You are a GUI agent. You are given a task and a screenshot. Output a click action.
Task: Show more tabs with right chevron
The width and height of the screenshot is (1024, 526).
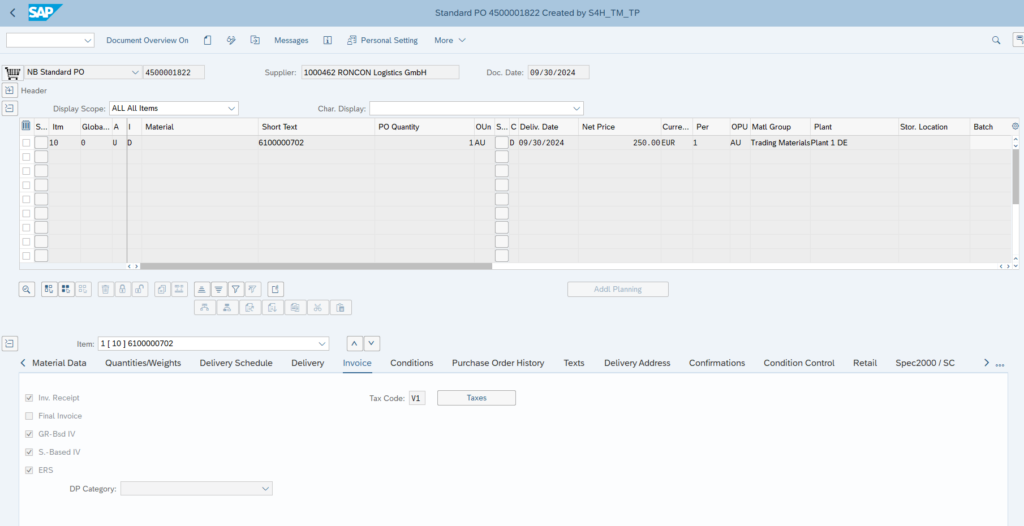point(986,363)
